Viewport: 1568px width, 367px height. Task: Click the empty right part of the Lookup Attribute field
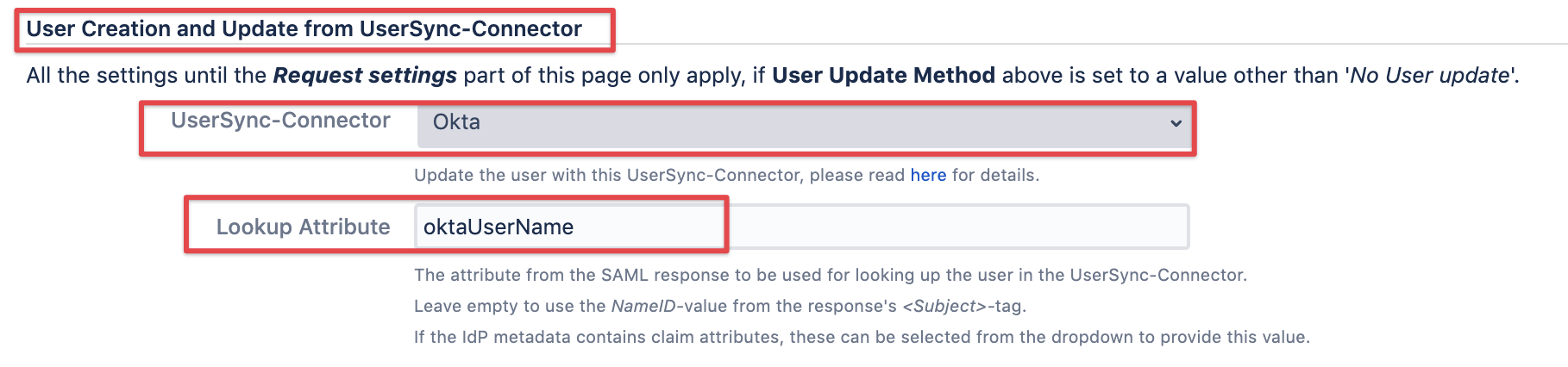[957, 227]
